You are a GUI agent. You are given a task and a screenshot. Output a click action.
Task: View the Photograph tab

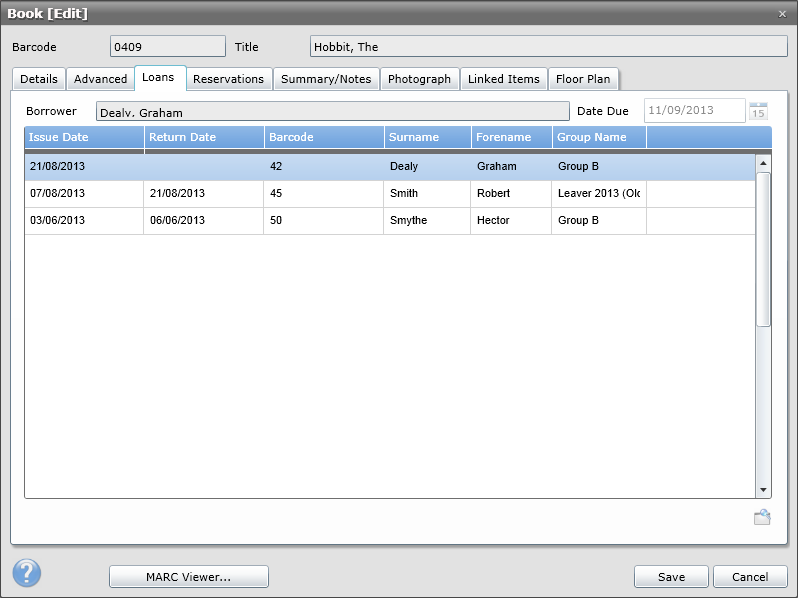click(419, 79)
